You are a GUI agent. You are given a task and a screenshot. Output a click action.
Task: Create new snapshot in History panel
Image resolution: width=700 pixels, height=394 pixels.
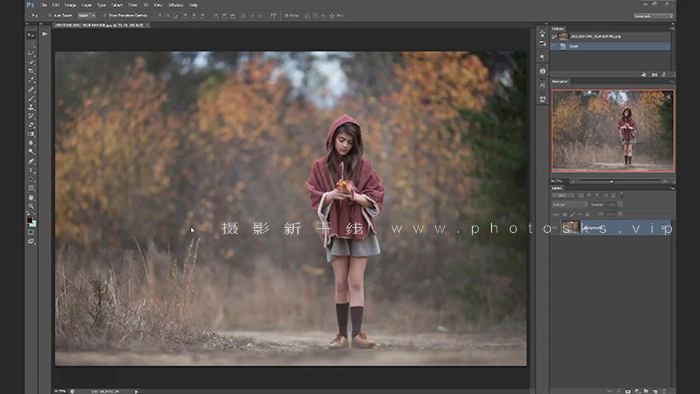(x=654, y=75)
